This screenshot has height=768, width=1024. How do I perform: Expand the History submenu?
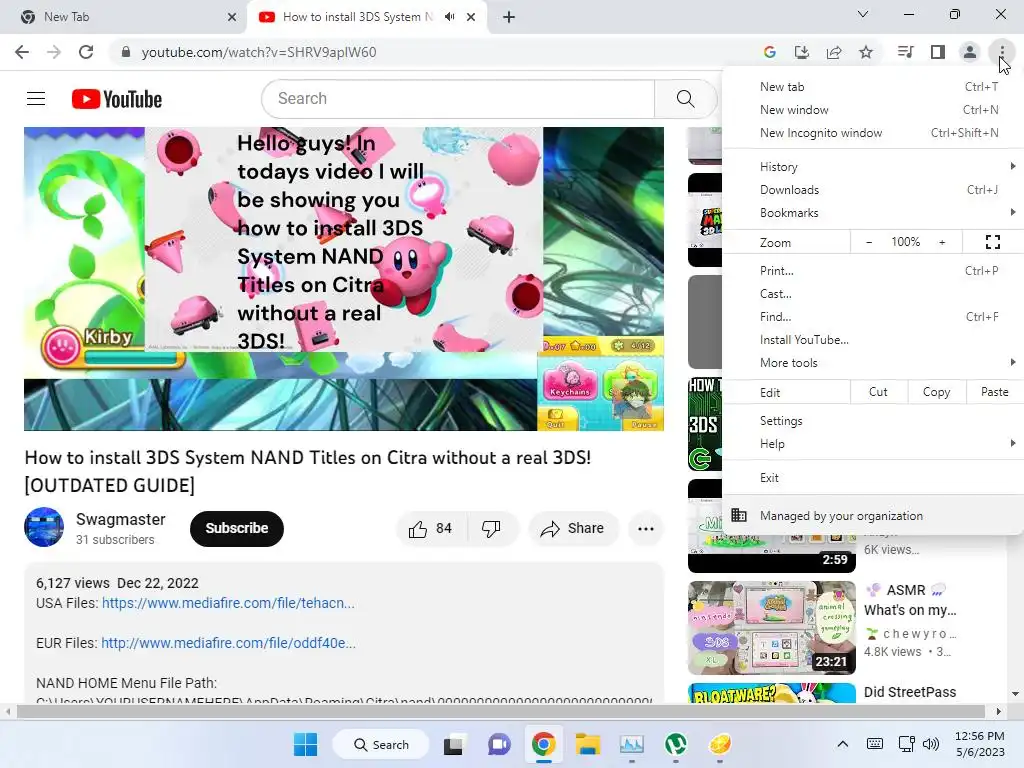point(873,167)
